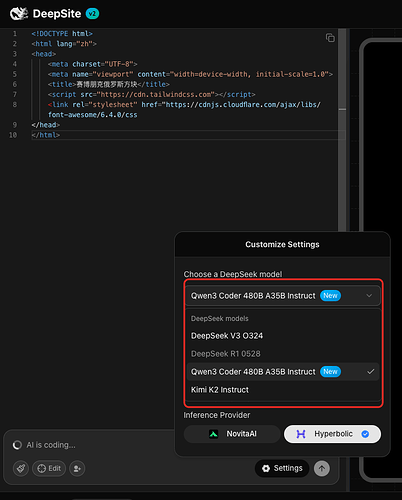Screen dimensions: 402x500
Task: Click the send arrow button
Action: click(x=322, y=468)
